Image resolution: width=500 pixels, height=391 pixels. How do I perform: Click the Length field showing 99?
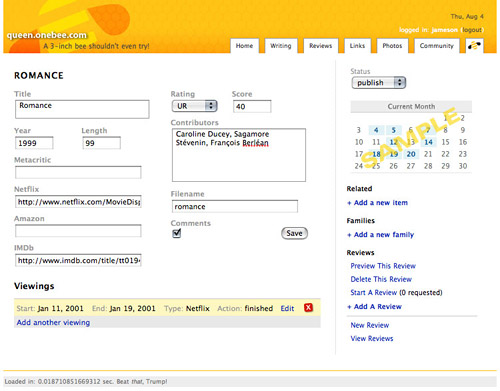click(x=101, y=143)
